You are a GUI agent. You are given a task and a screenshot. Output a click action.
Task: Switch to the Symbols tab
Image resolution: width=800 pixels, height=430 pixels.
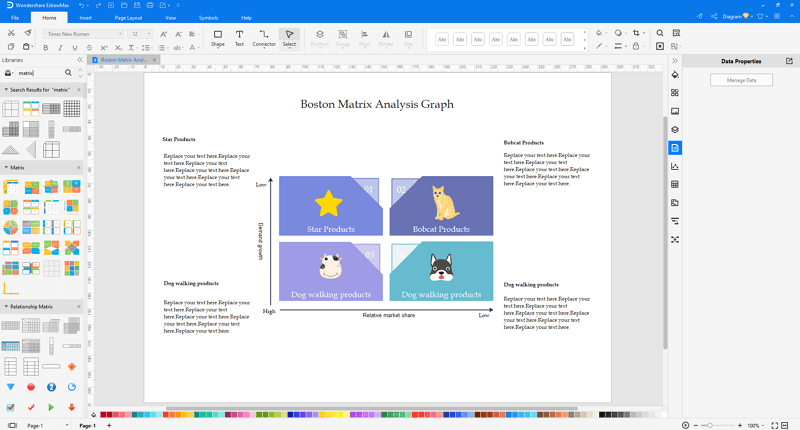coord(208,18)
